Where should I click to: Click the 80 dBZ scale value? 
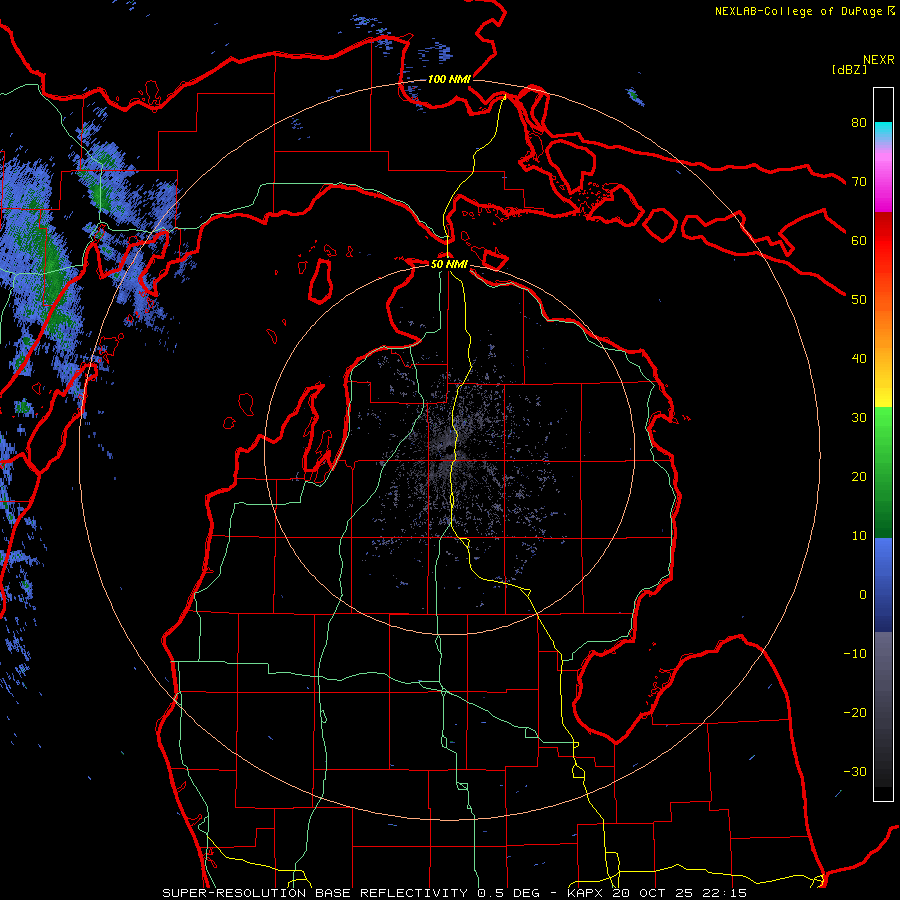pyautogui.click(x=859, y=122)
